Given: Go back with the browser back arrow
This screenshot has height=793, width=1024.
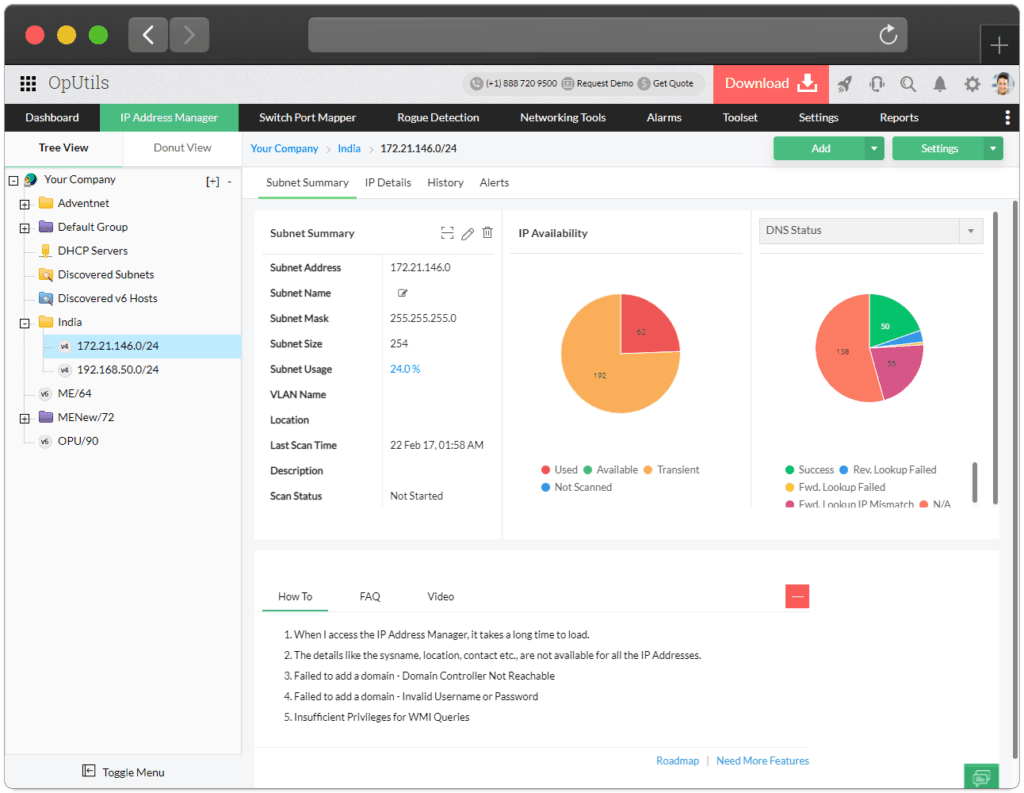Looking at the screenshot, I should (148, 35).
